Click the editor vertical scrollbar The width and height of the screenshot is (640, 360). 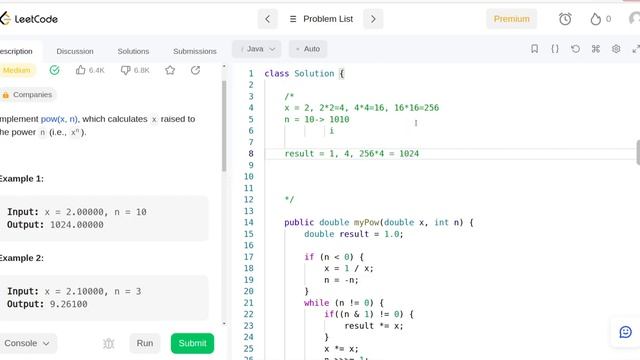(x=638, y=152)
